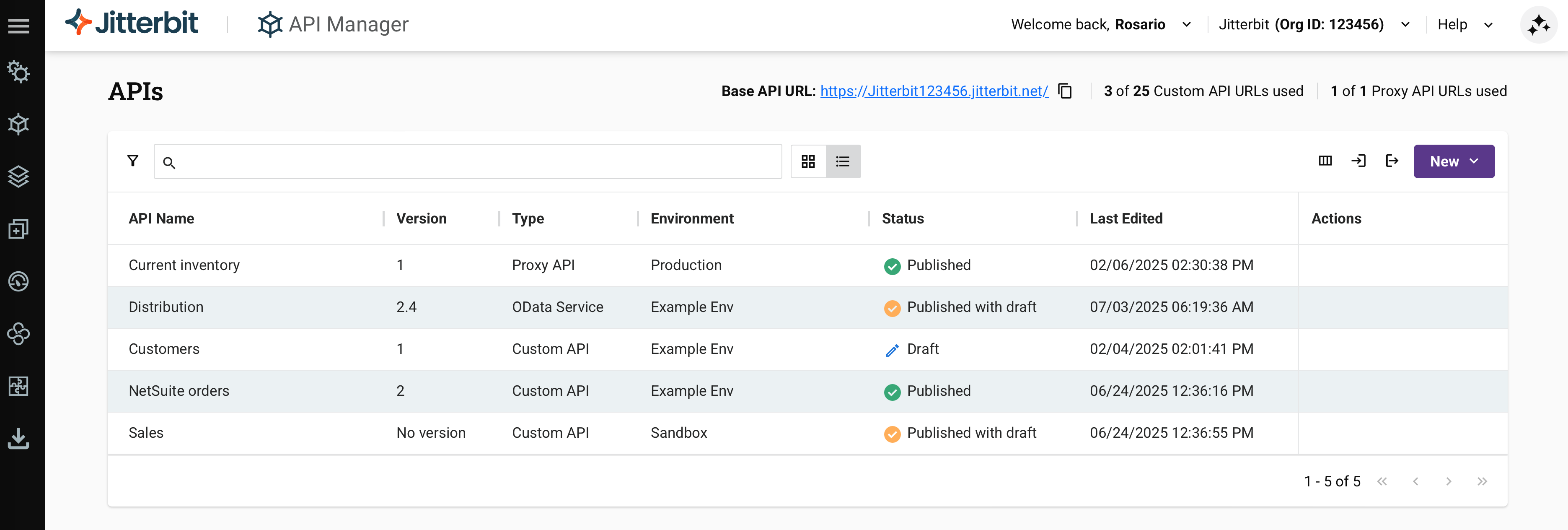Click the download icon in the sidebar
Screen dimensions: 1568x530
[18, 439]
